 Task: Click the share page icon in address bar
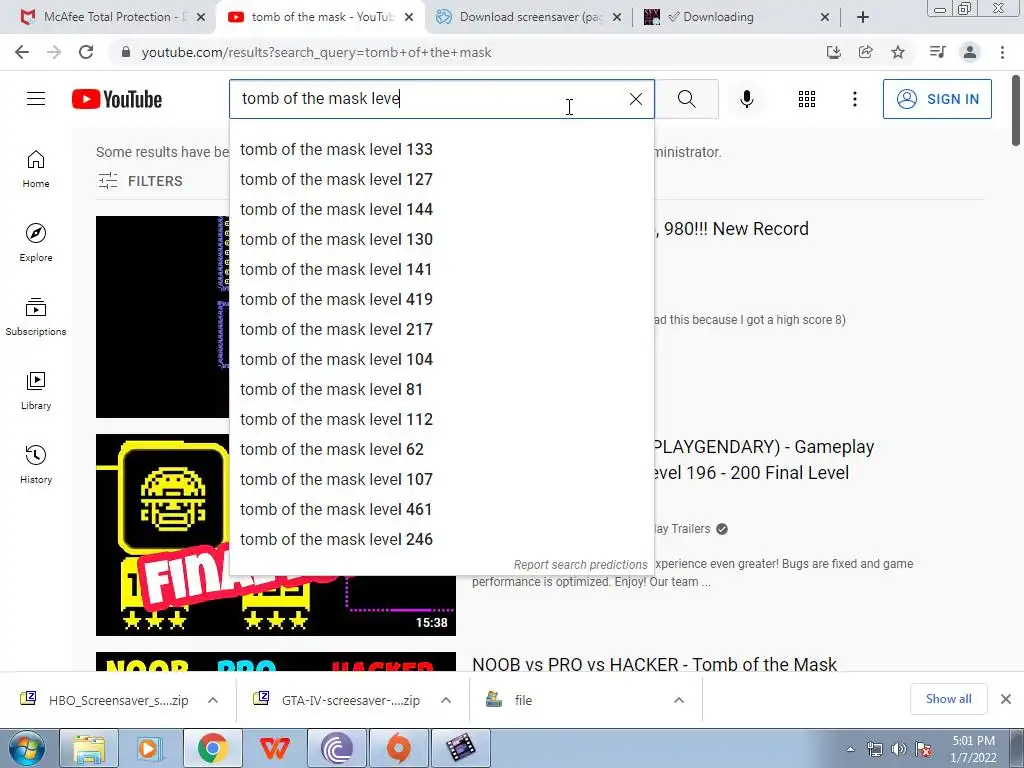click(x=865, y=52)
